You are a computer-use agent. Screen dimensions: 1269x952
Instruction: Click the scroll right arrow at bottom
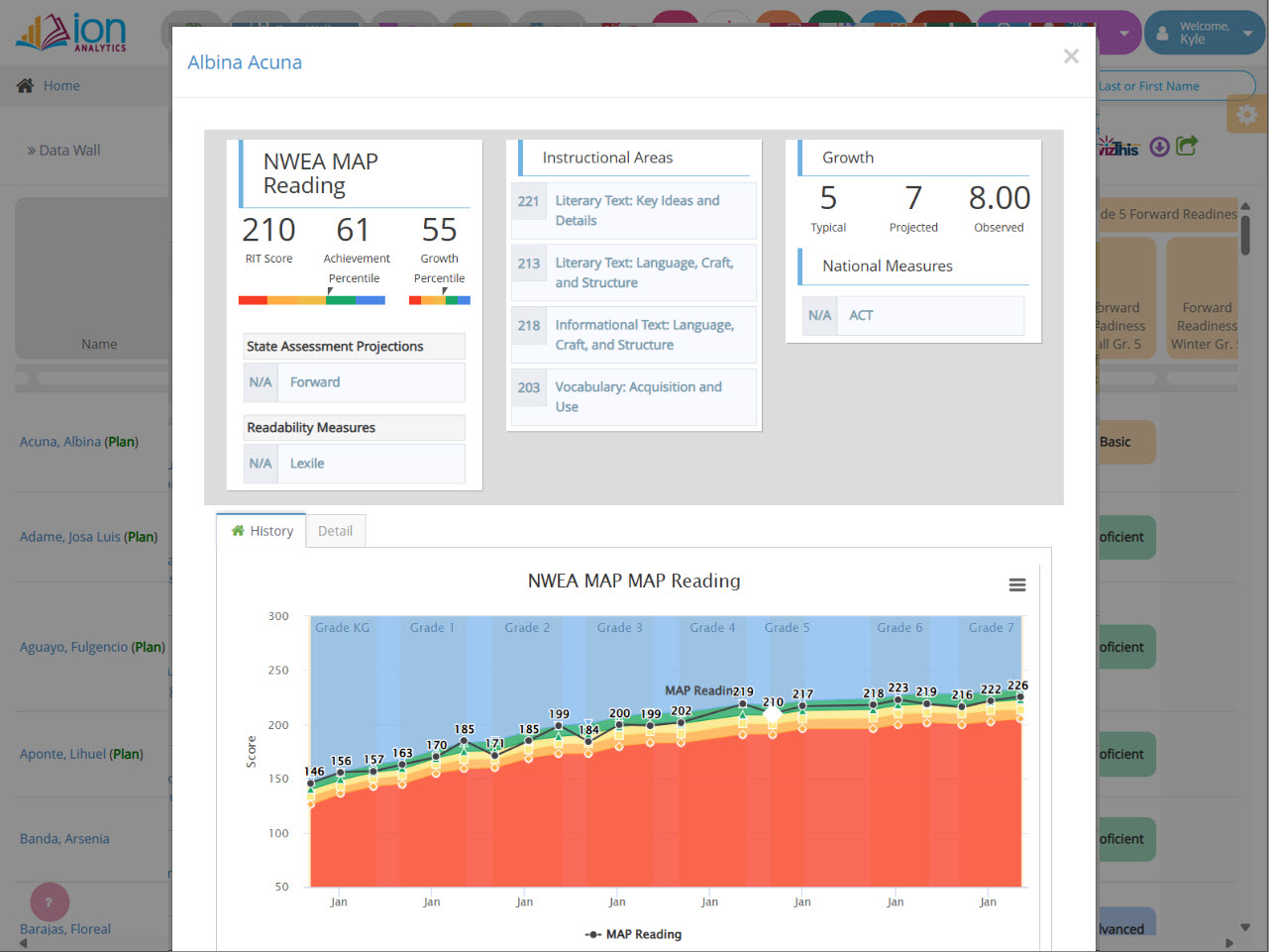click(x=1230, y=944)
